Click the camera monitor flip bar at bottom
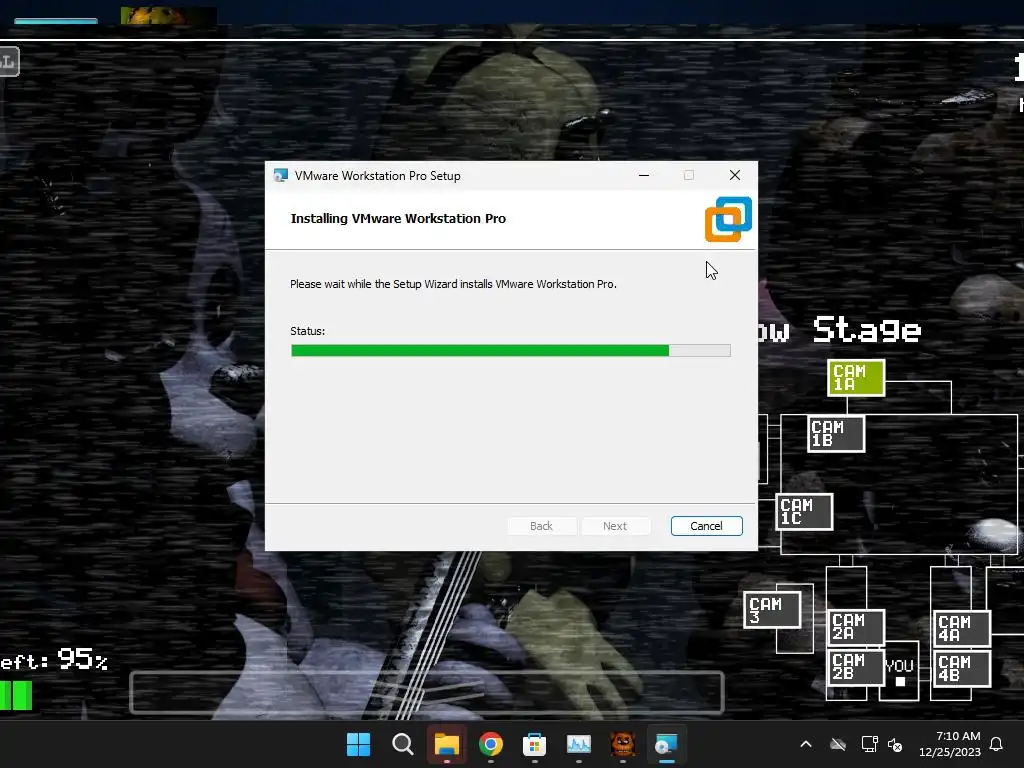 pyautogui.click(x=427, y=692)
